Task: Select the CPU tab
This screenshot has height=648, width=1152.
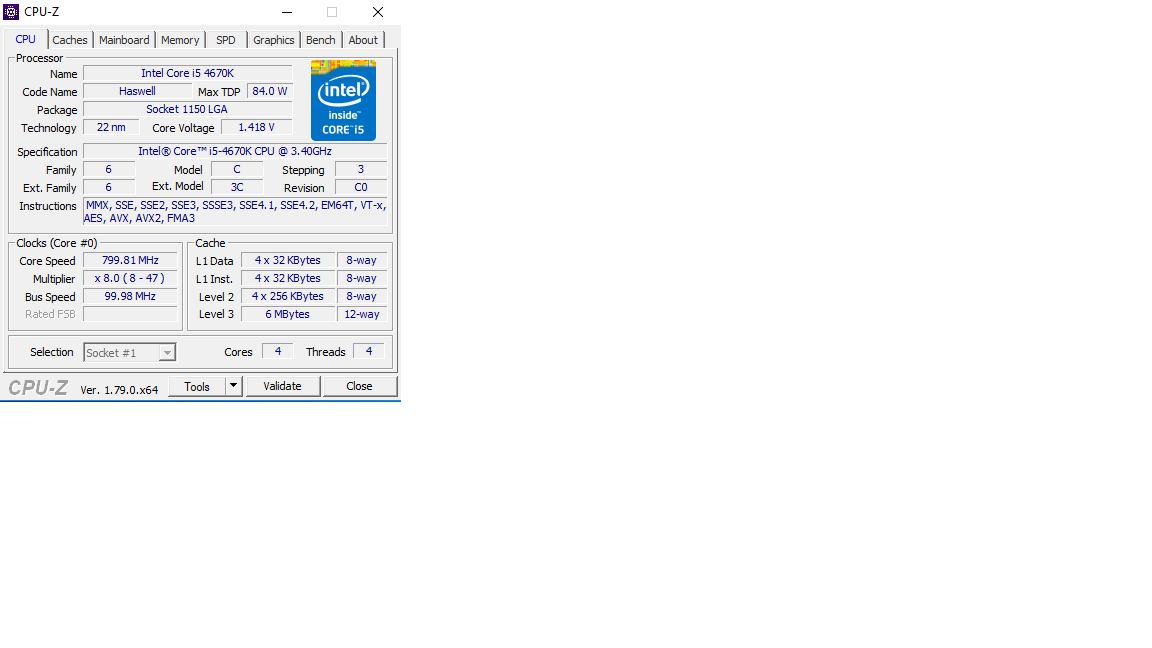Action: (x=26, y=39)
